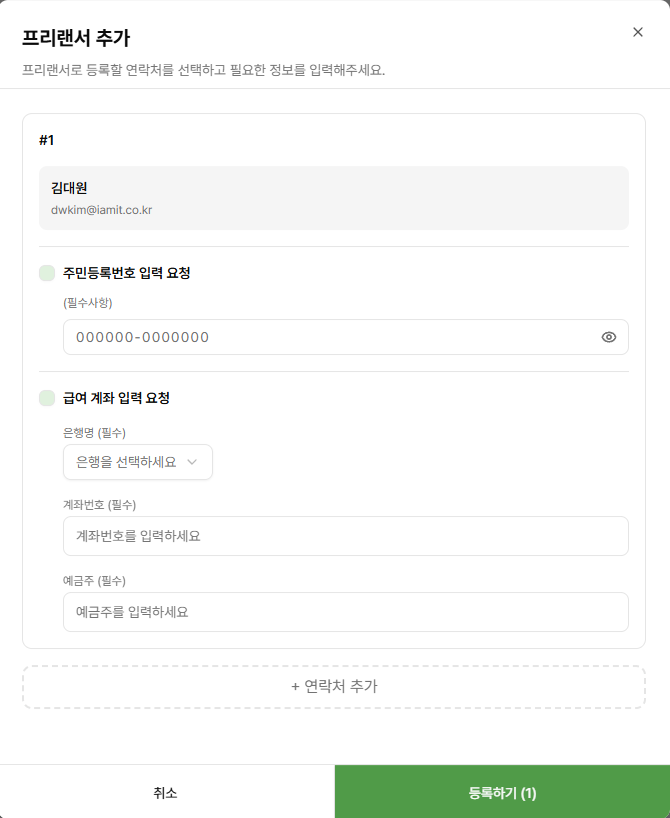Click the 계좌번호 (필수) field label
The height and width of the screenshot is (818, 670).
pos(100,505)
